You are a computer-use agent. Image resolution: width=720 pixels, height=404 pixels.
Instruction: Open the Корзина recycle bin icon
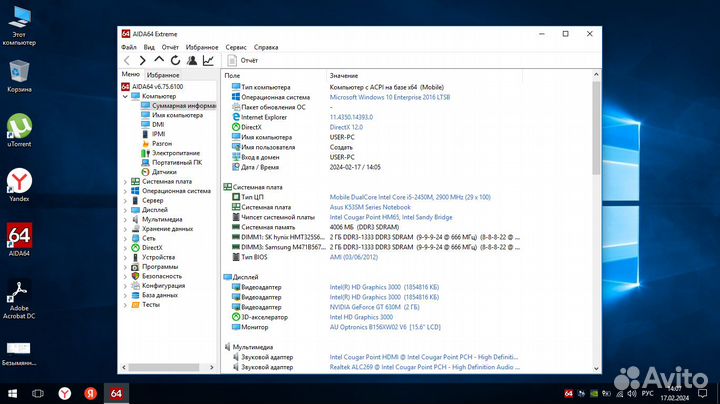click(x=19, y=76)
